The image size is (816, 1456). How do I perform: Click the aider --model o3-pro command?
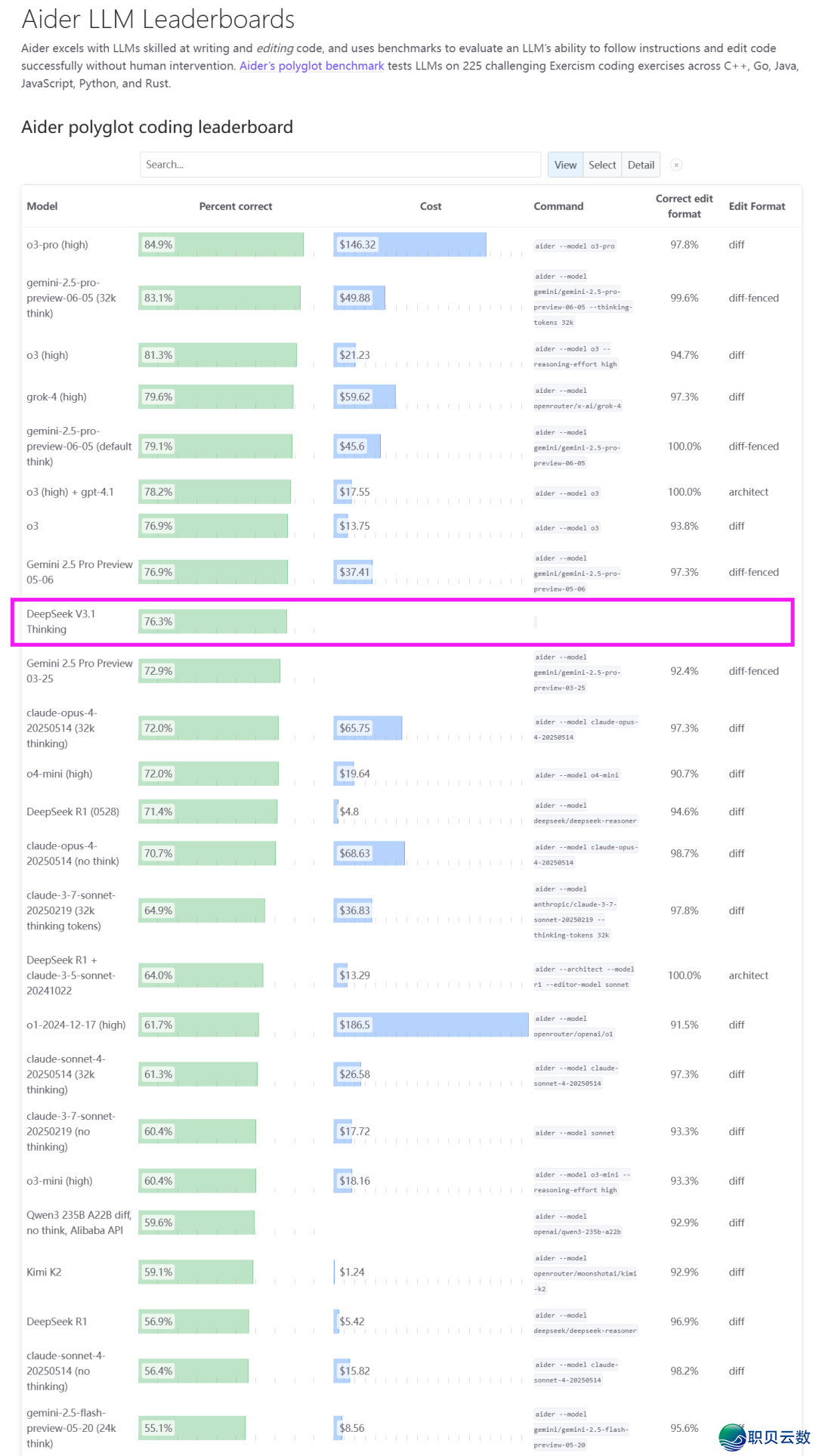point(575,246)
